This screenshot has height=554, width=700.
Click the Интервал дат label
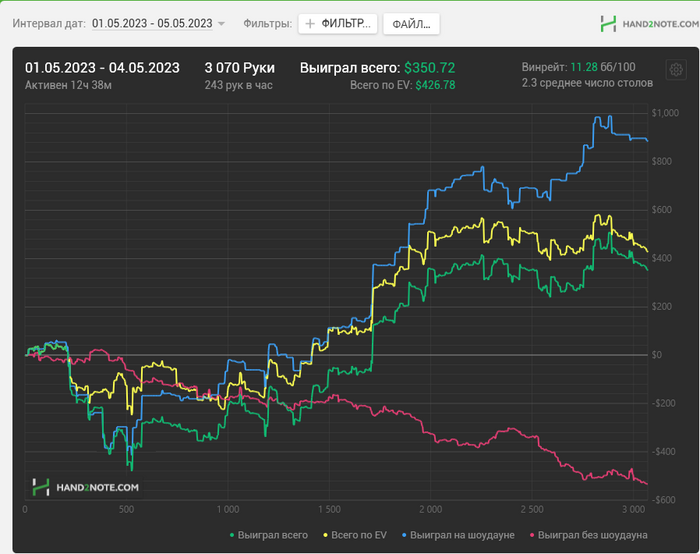49,23
